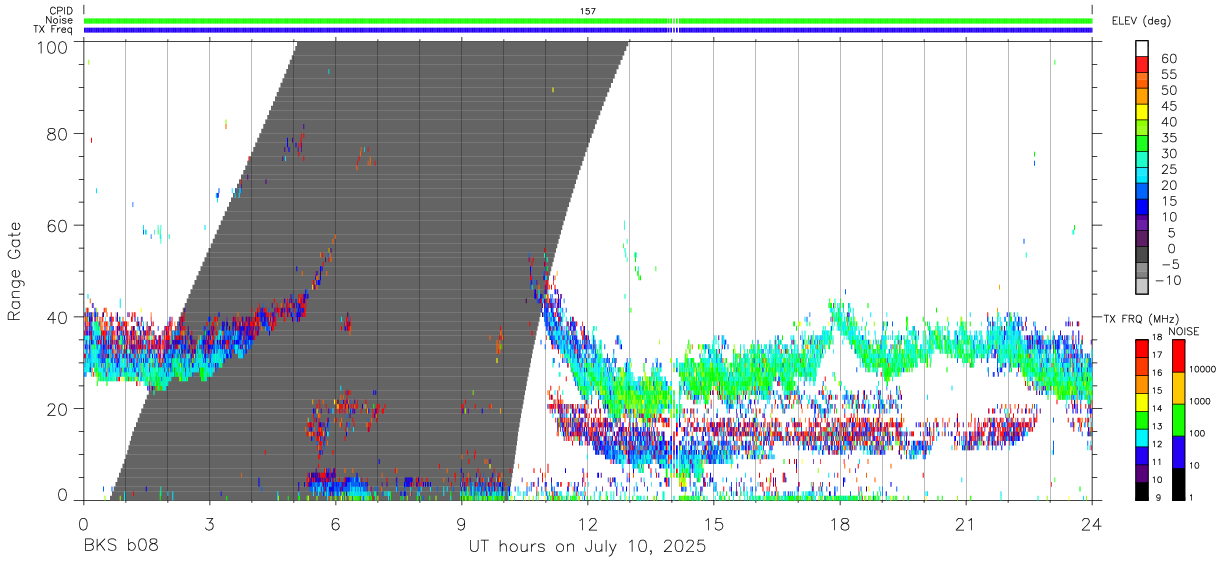This screenshot has height=567, width=1228.
Task: Click the 24 tick label on time axis
Action: point(1092,524)
